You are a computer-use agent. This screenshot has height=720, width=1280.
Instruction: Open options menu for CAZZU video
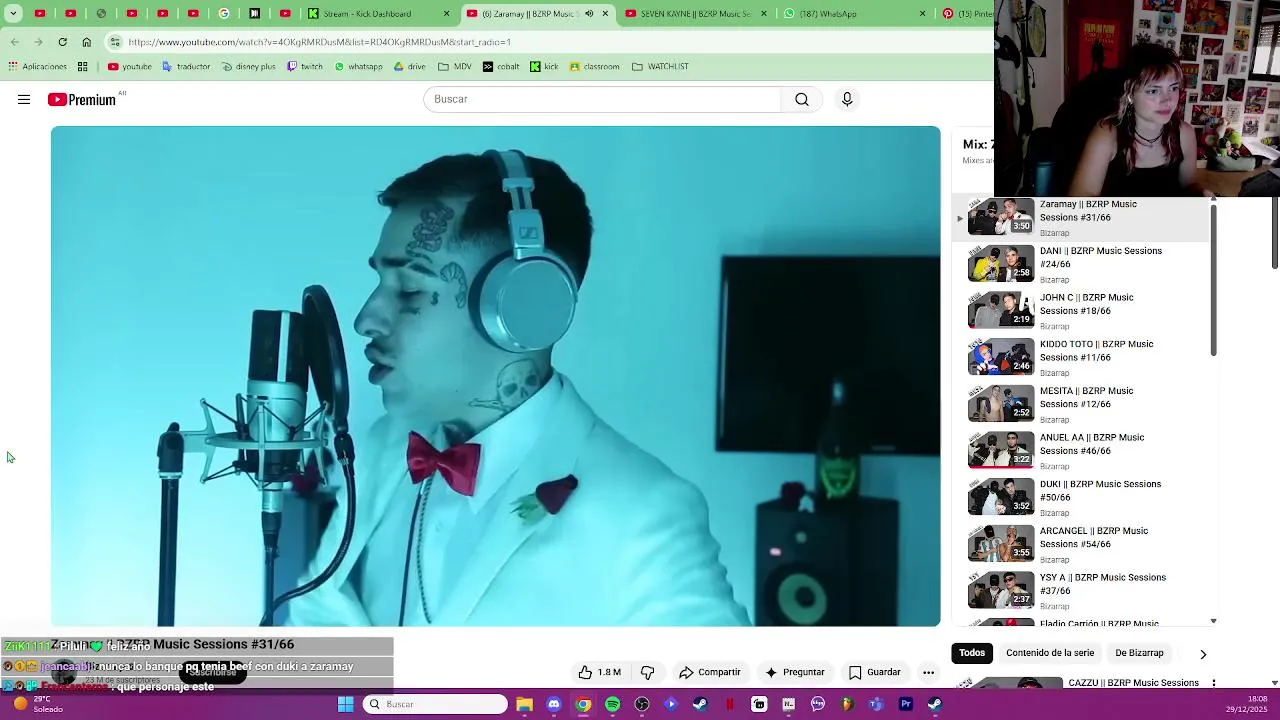pyautogui.click(x=1213, y=683)
